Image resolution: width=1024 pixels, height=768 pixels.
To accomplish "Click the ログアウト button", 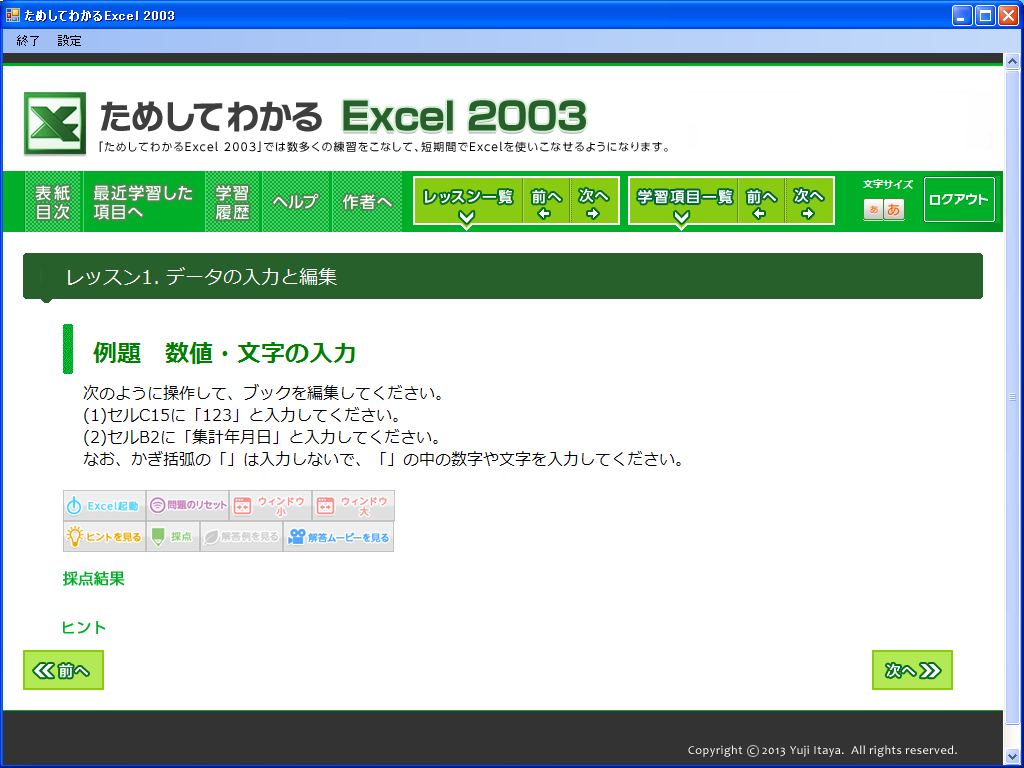I will coord(959,200).
